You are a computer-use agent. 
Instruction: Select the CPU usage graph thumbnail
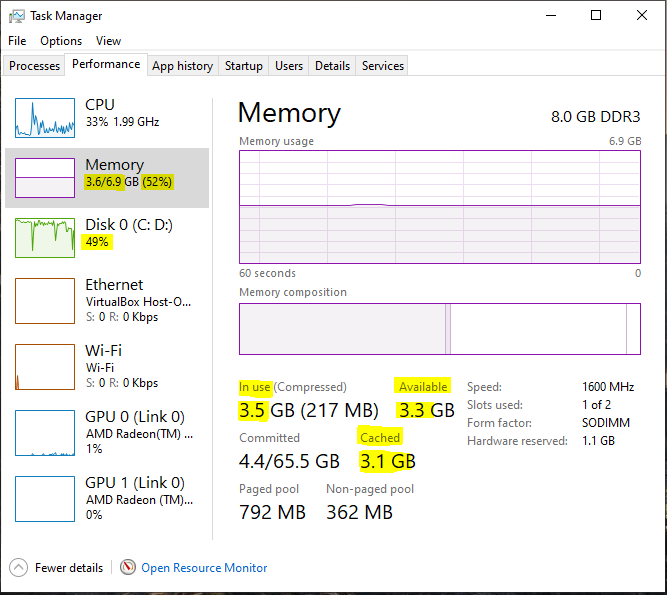[45, 118]
